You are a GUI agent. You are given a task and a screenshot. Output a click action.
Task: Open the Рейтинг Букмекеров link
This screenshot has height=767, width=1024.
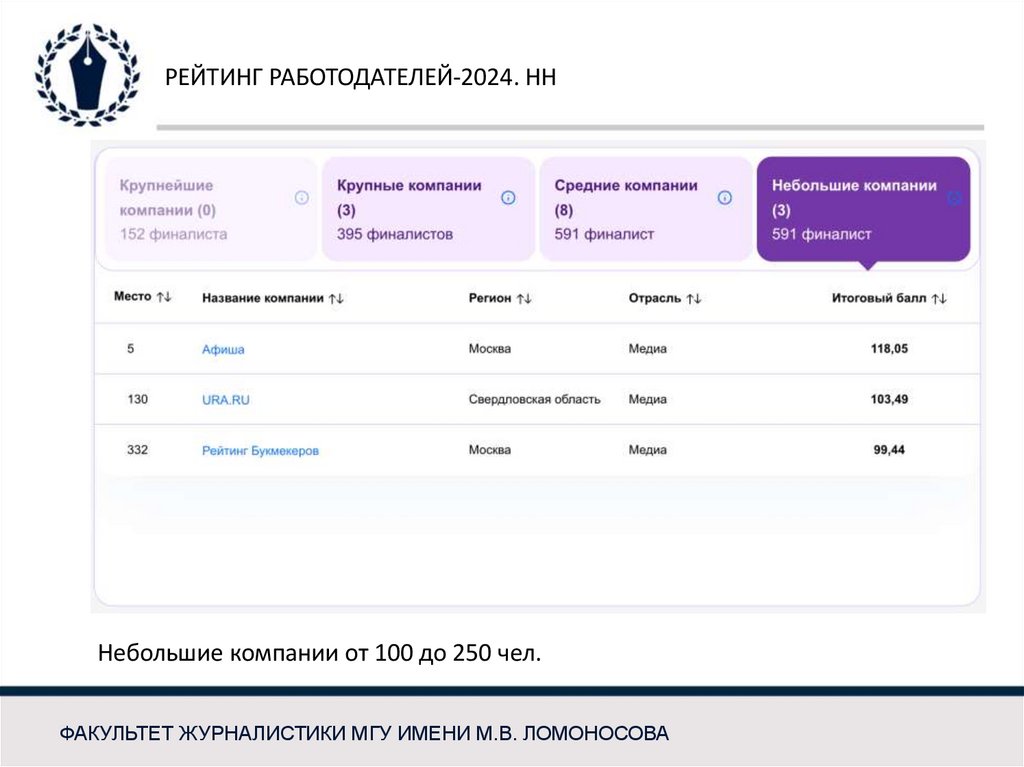point(260,450)
